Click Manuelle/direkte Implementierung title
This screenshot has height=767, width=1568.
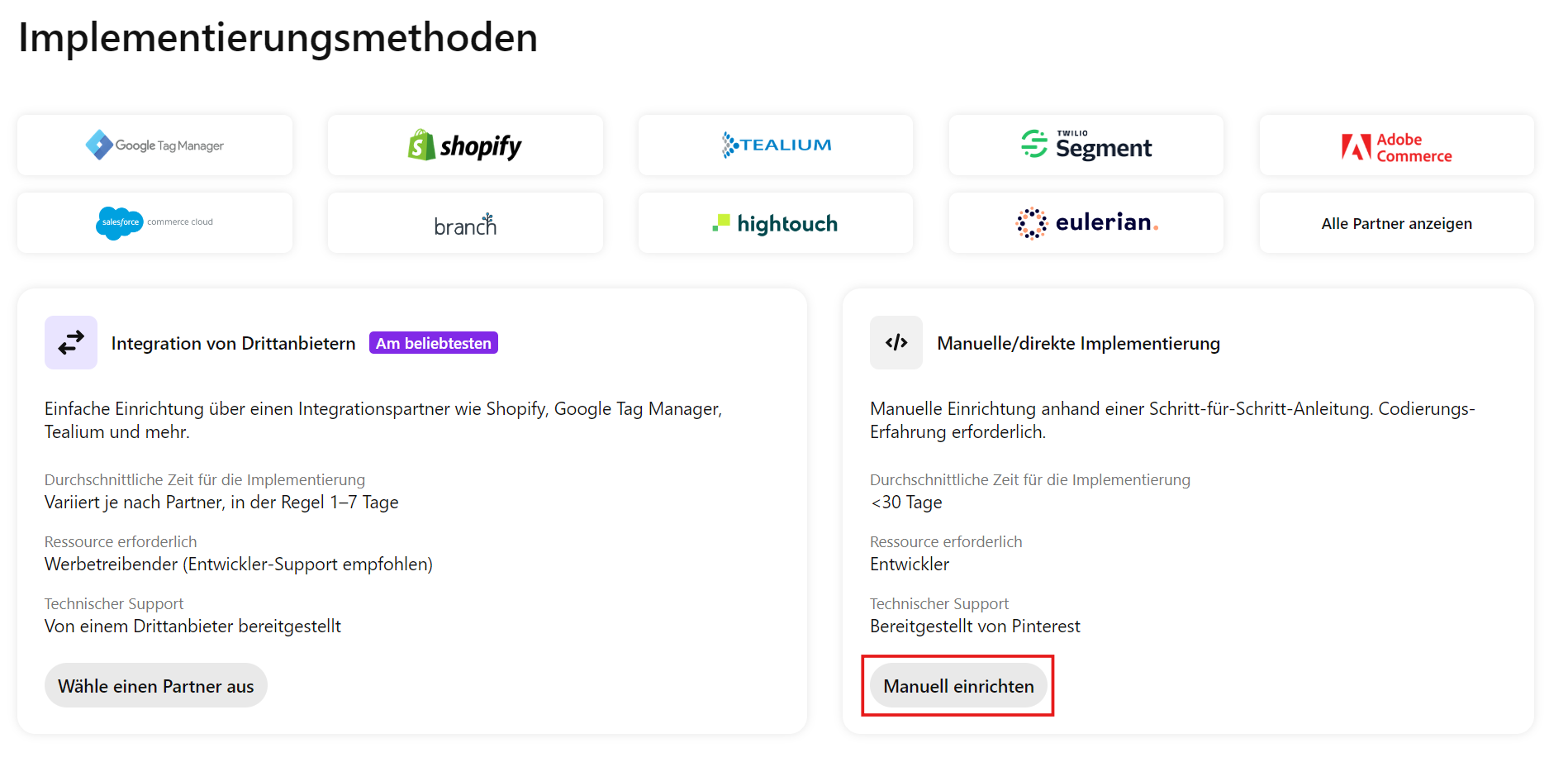[1078, 343]
